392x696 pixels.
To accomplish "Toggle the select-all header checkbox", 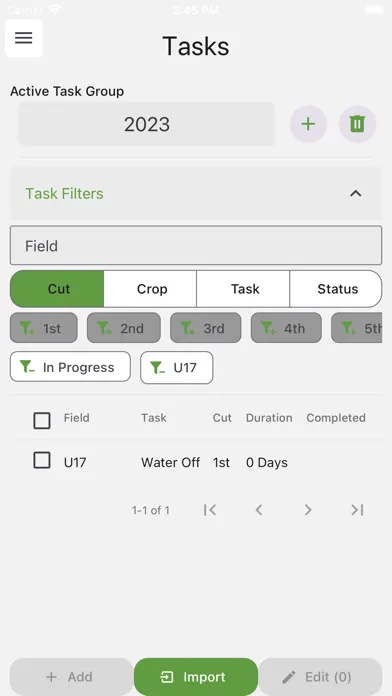I will 42,420.
